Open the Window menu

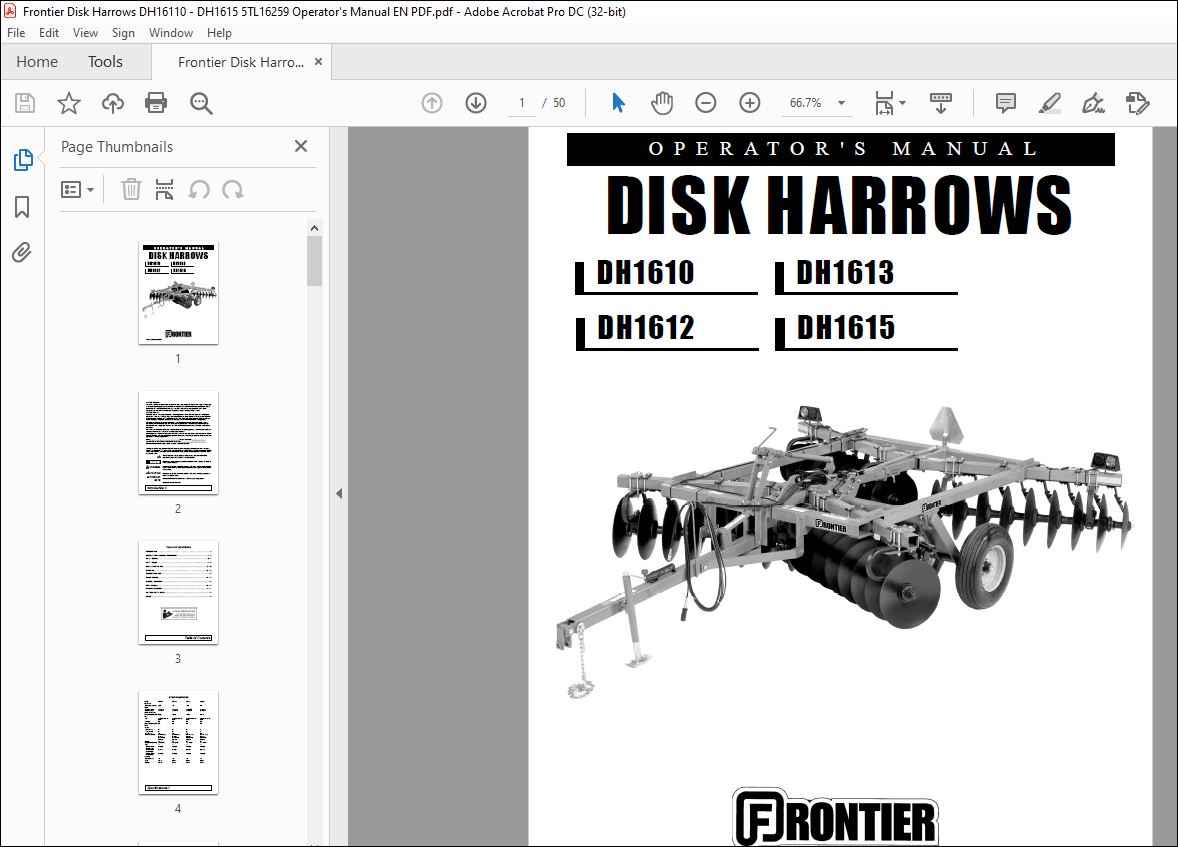(x=171, y=33)
